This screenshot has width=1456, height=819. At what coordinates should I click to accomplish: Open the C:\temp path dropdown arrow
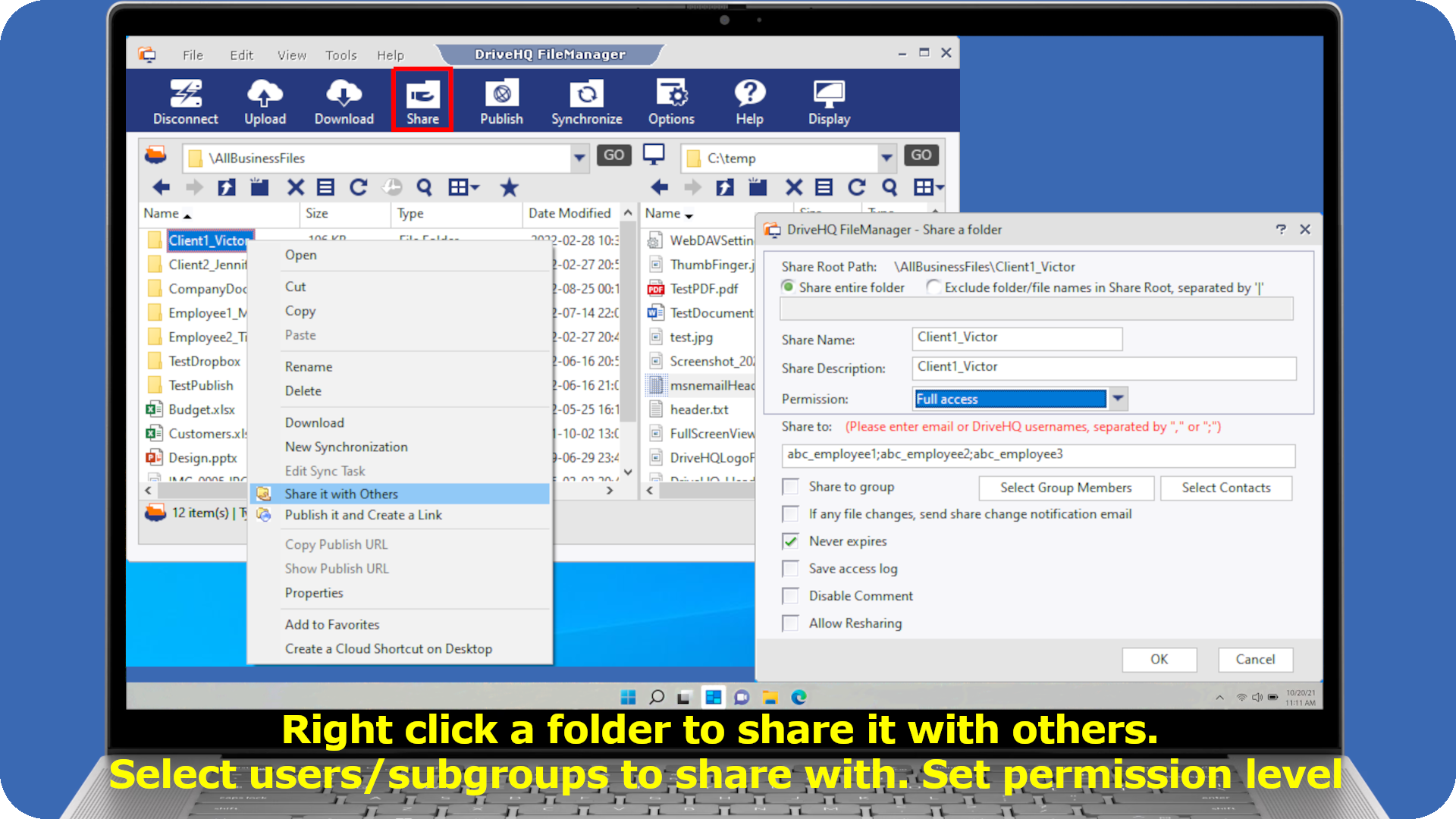coord(886,158)
